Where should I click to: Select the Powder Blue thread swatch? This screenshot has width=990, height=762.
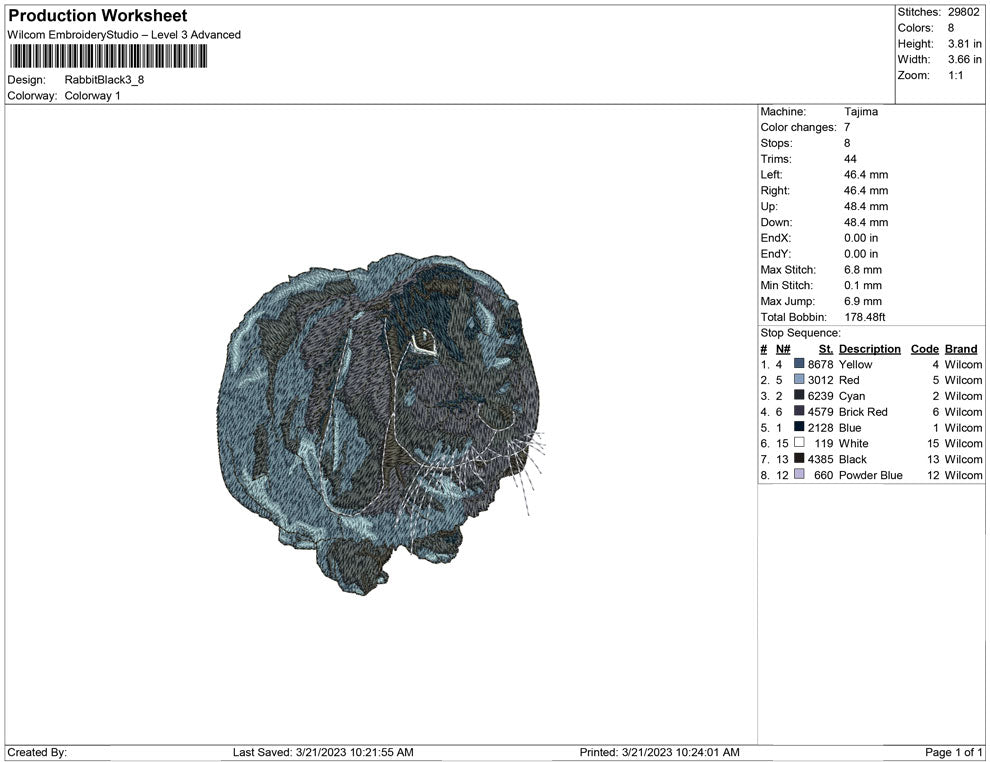(x=799, y=475)
